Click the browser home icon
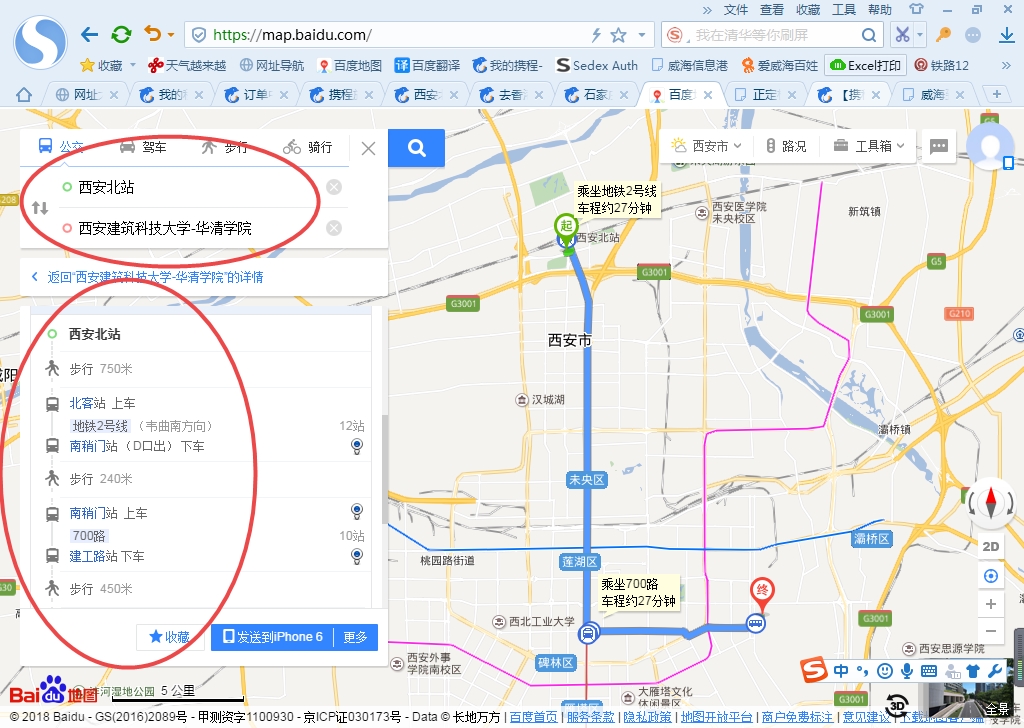The height and width of the screenshot is (728, 1024). tap(24, 95)
